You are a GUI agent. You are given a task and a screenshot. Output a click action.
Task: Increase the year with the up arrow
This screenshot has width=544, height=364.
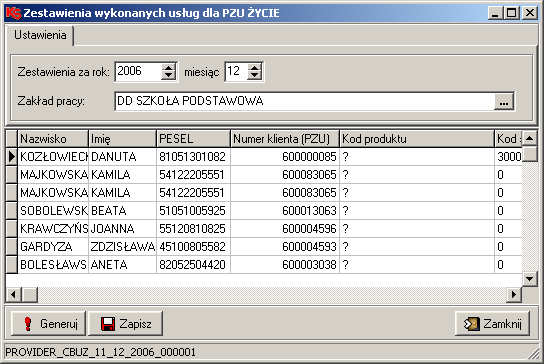click(x=169, y=67)
